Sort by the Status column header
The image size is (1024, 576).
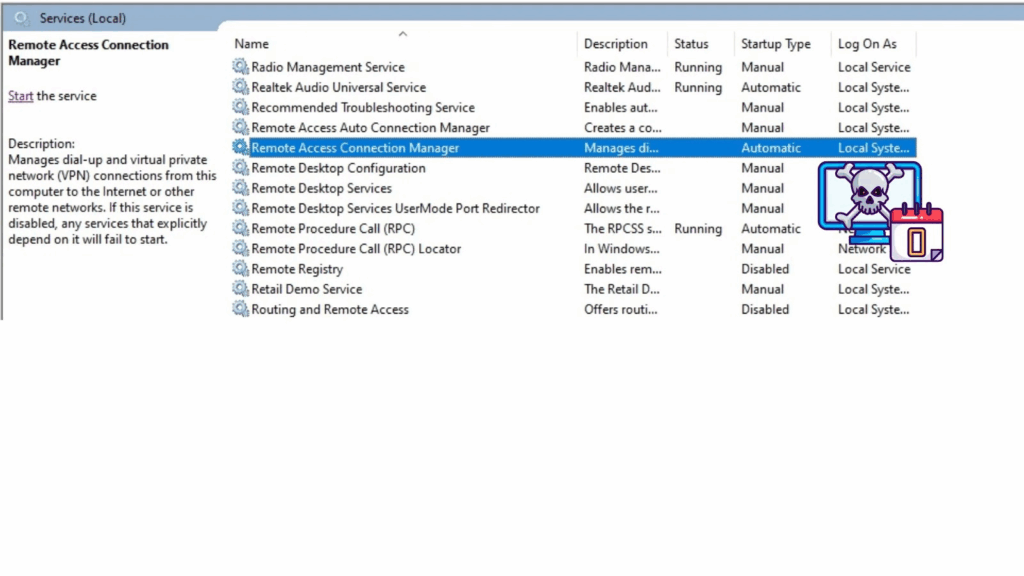pyautogui.click(x=691, y=44)
